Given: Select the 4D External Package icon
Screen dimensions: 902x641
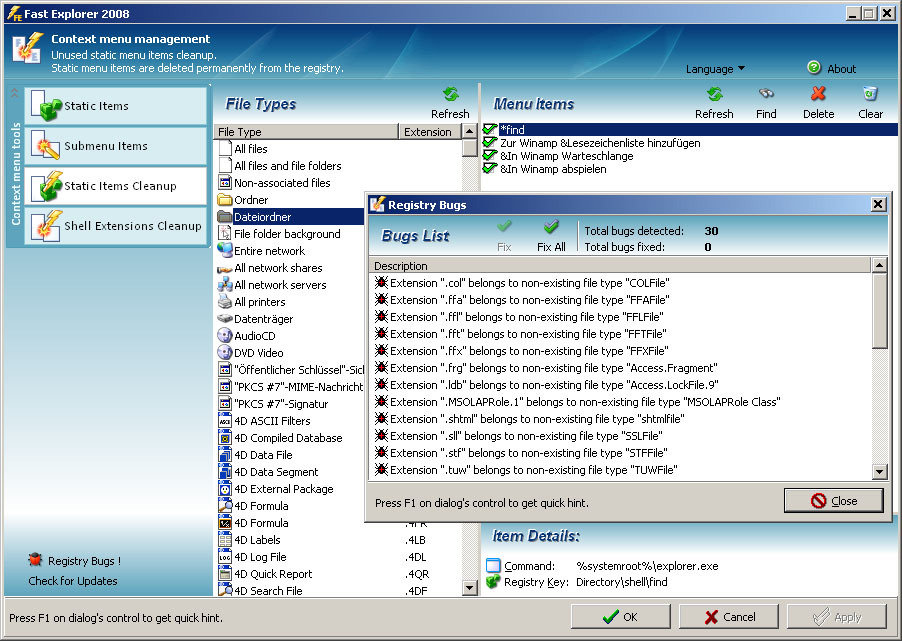Looking at the screenshot, I should [x=225, y=489].
